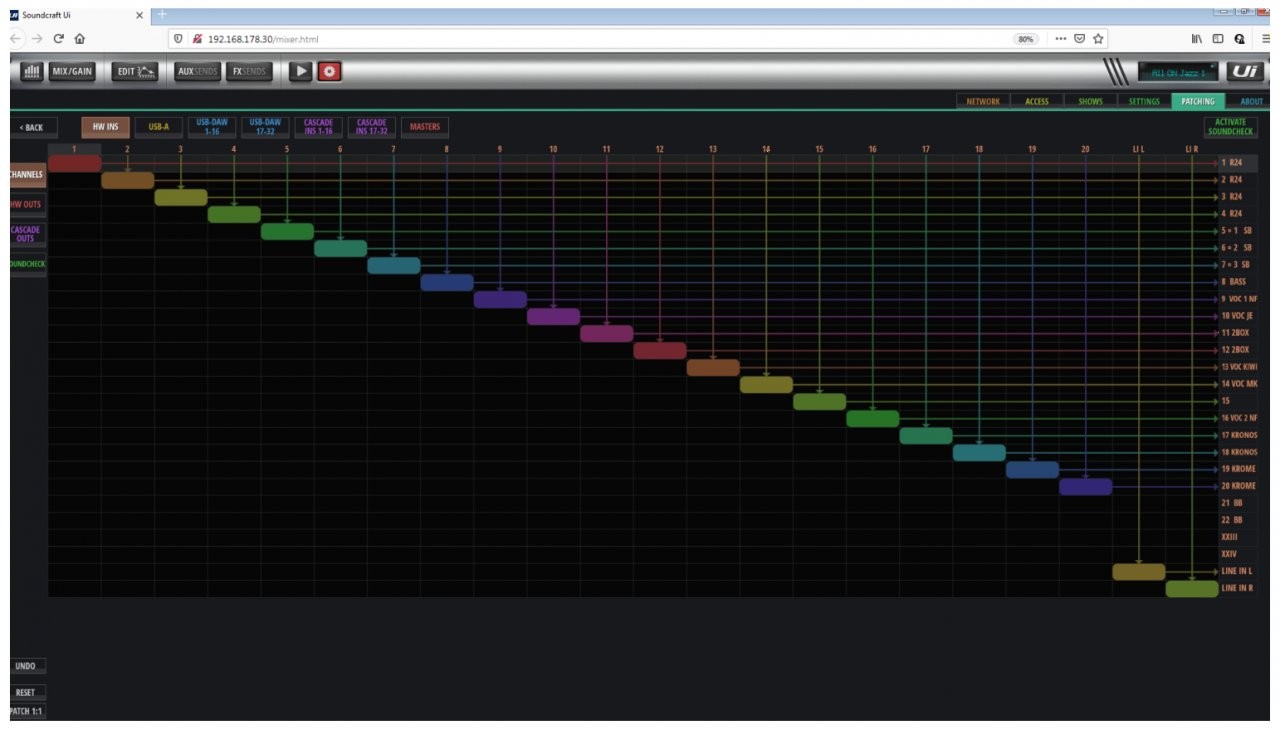Select the purple patch node on input 10
The width and height of the screenshot is (1280, 730).
point(553,316)
